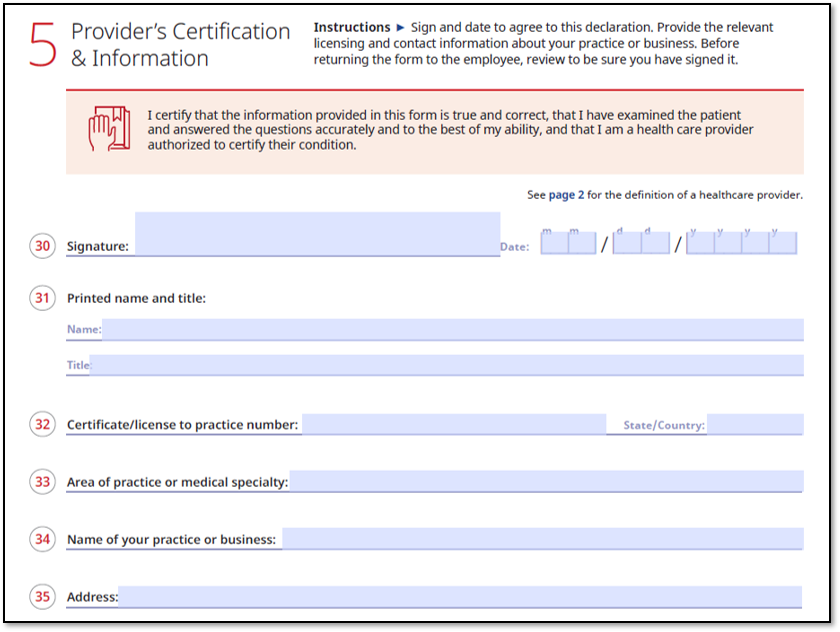Click the large red section number 5
Image resolution: width=840 pixels, height=632 pixels.
[43, 45]
